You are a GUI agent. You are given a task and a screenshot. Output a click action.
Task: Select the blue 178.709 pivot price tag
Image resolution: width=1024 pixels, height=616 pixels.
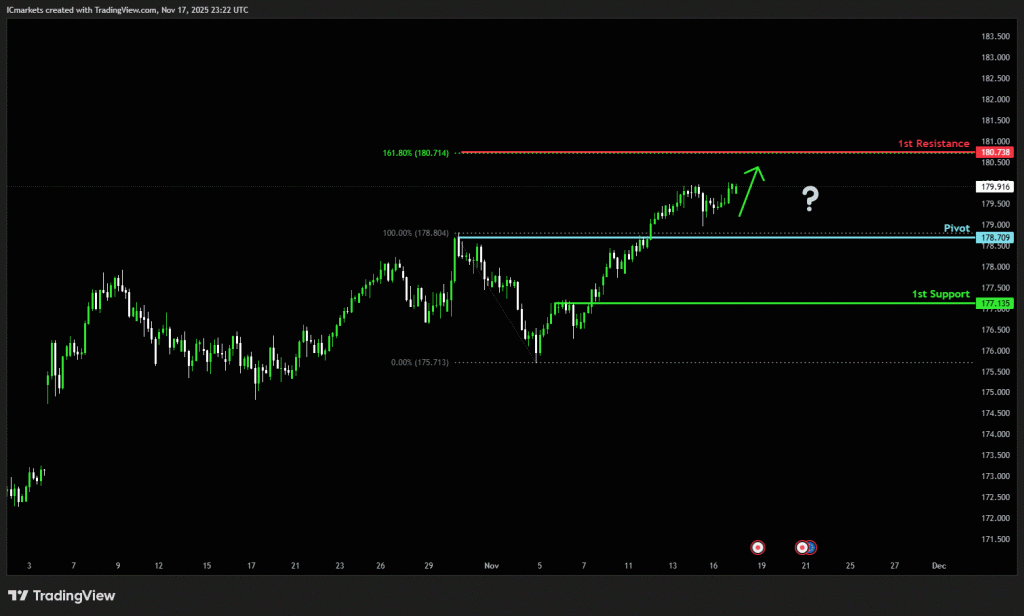[x=996, y=238]
